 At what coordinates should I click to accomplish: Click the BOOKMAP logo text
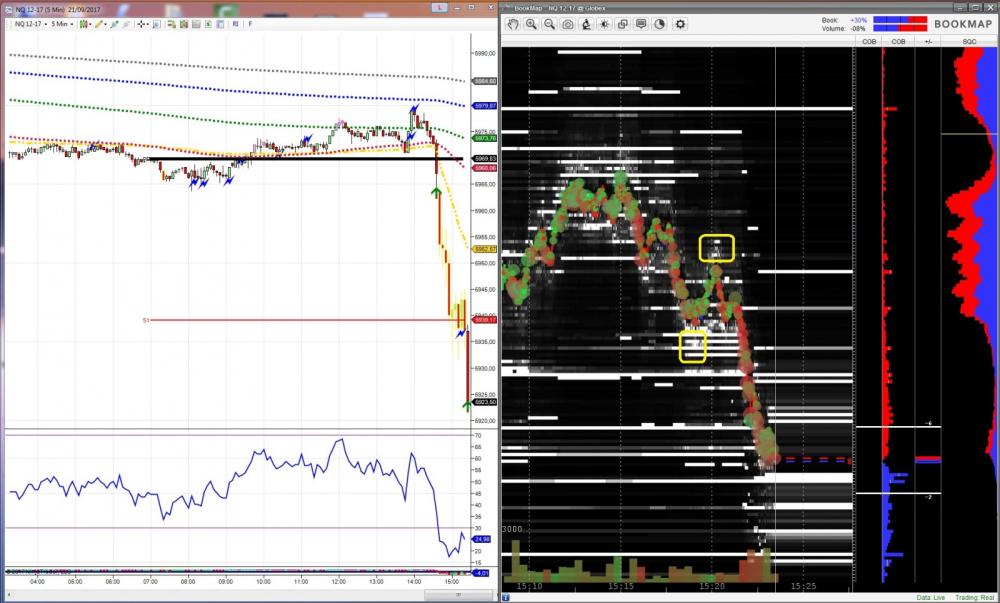click(x=963, y=24)
